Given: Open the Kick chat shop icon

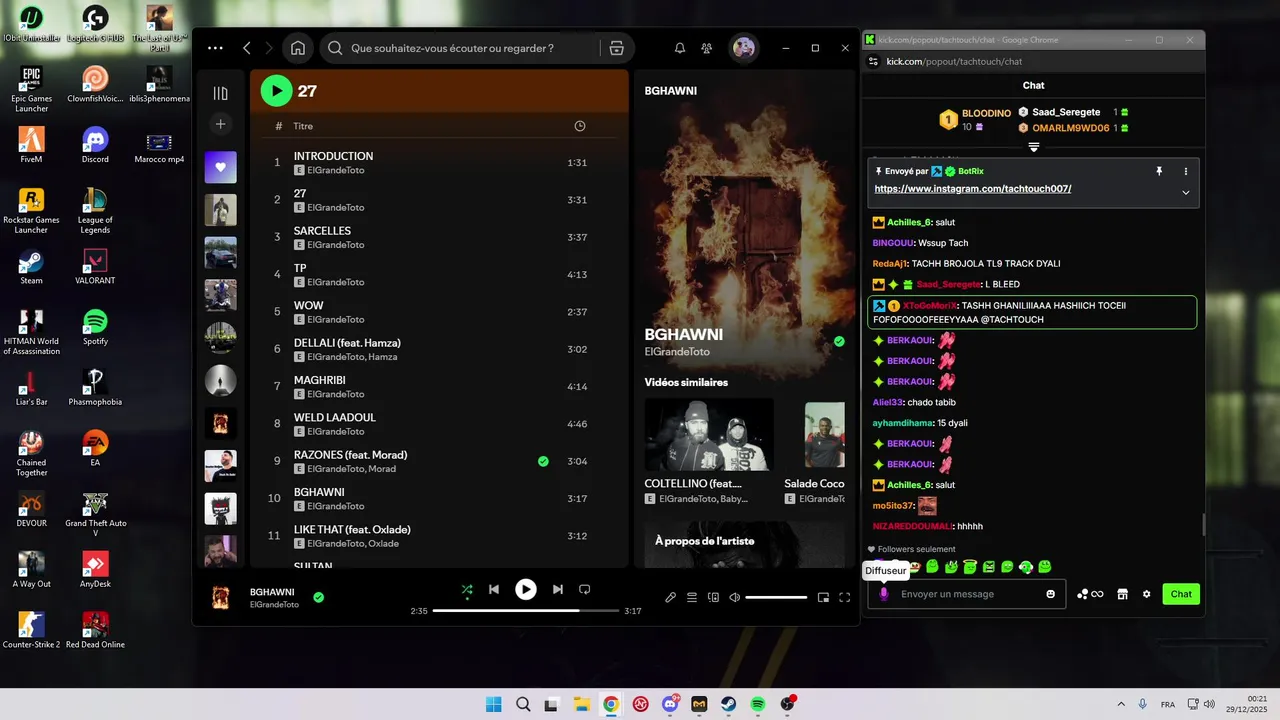Looking at the screenshot, I should click(1122, 594).
